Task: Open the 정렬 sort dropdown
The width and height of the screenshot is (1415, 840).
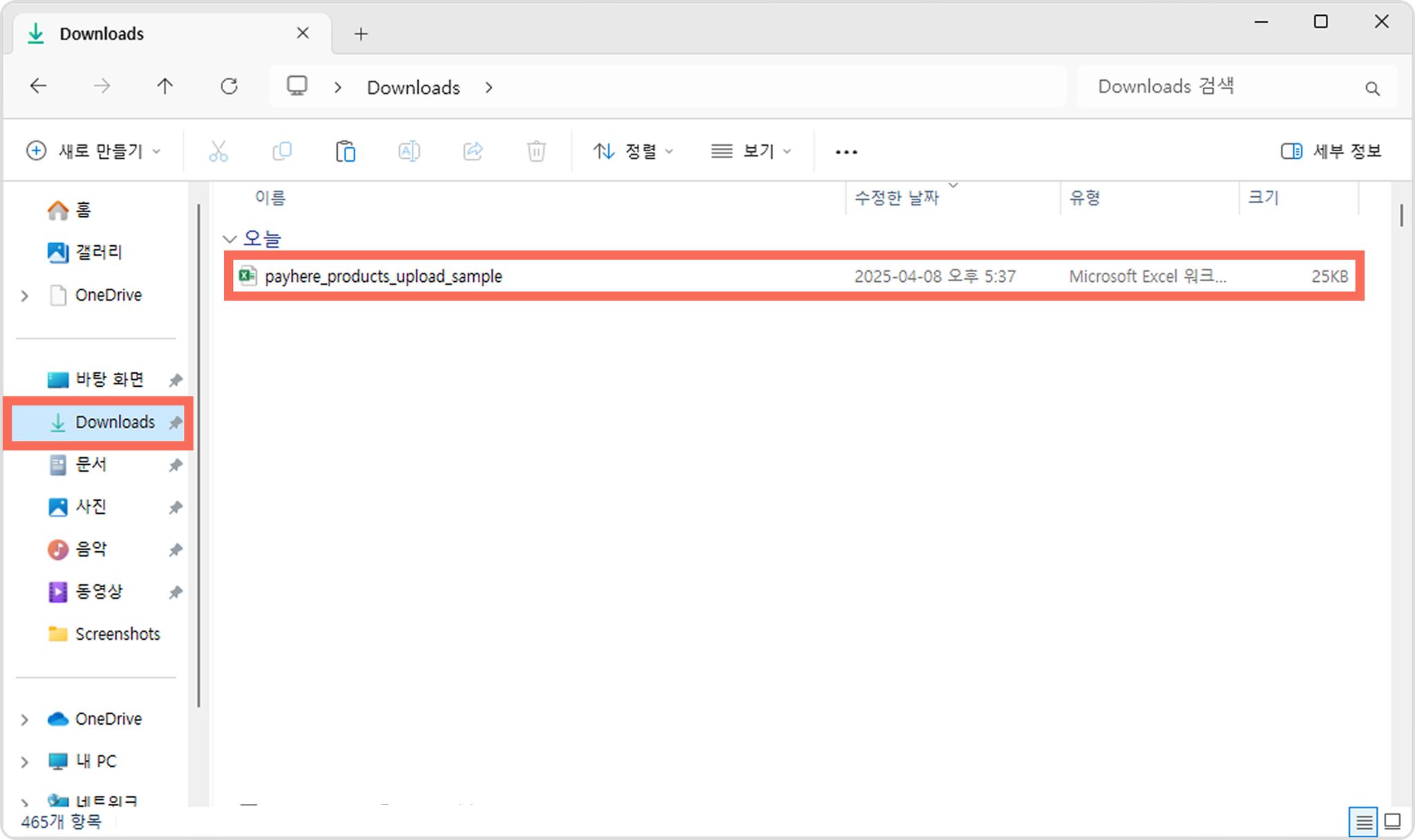Action: coord(633,151)
